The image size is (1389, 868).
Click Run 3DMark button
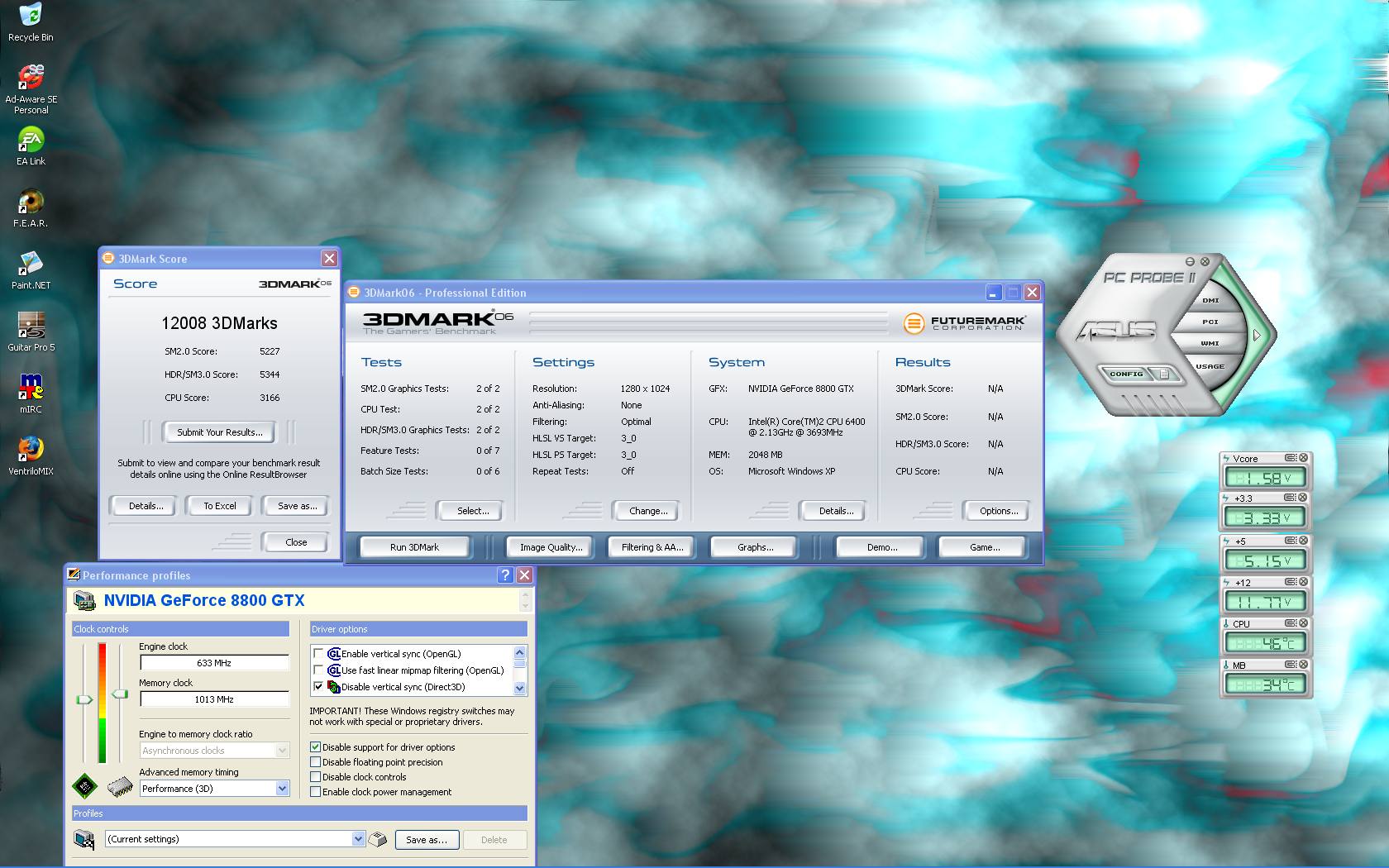tap(414, 547)
